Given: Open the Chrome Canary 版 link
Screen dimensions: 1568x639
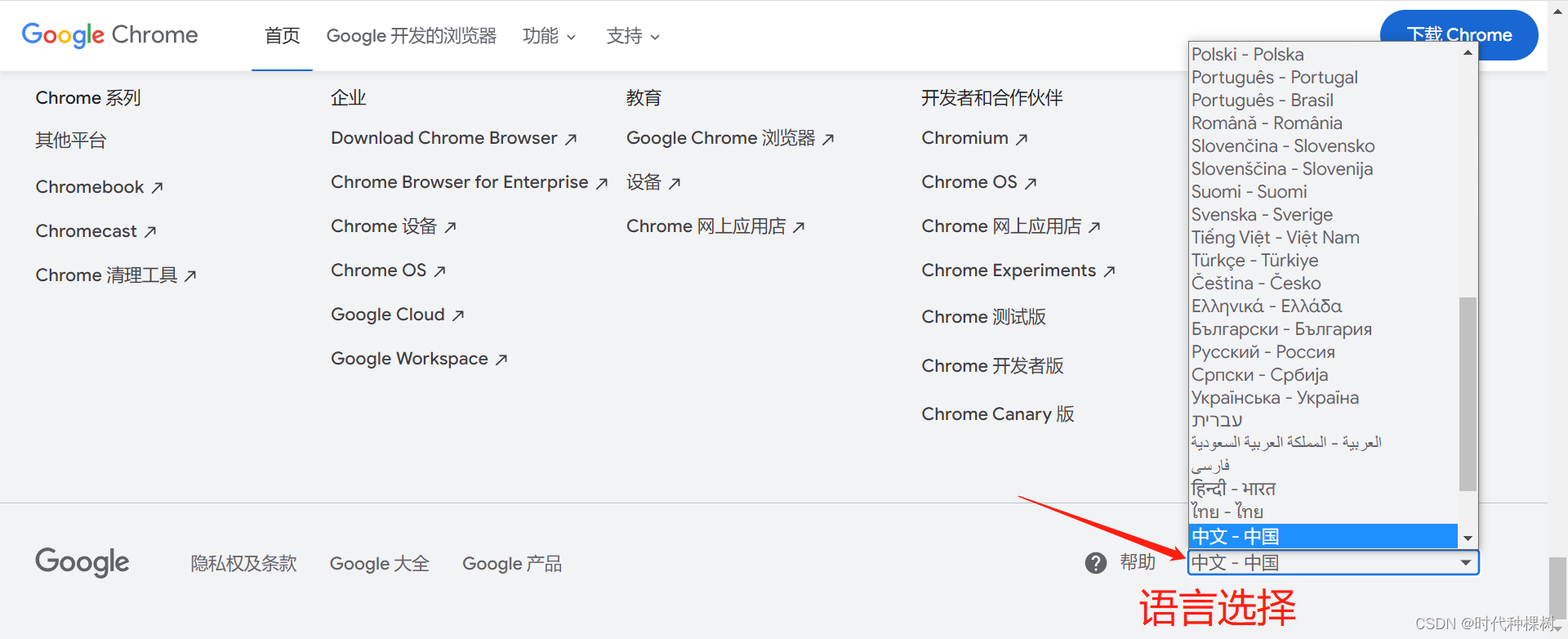Looking at the screenshot, I should [998, 414].
